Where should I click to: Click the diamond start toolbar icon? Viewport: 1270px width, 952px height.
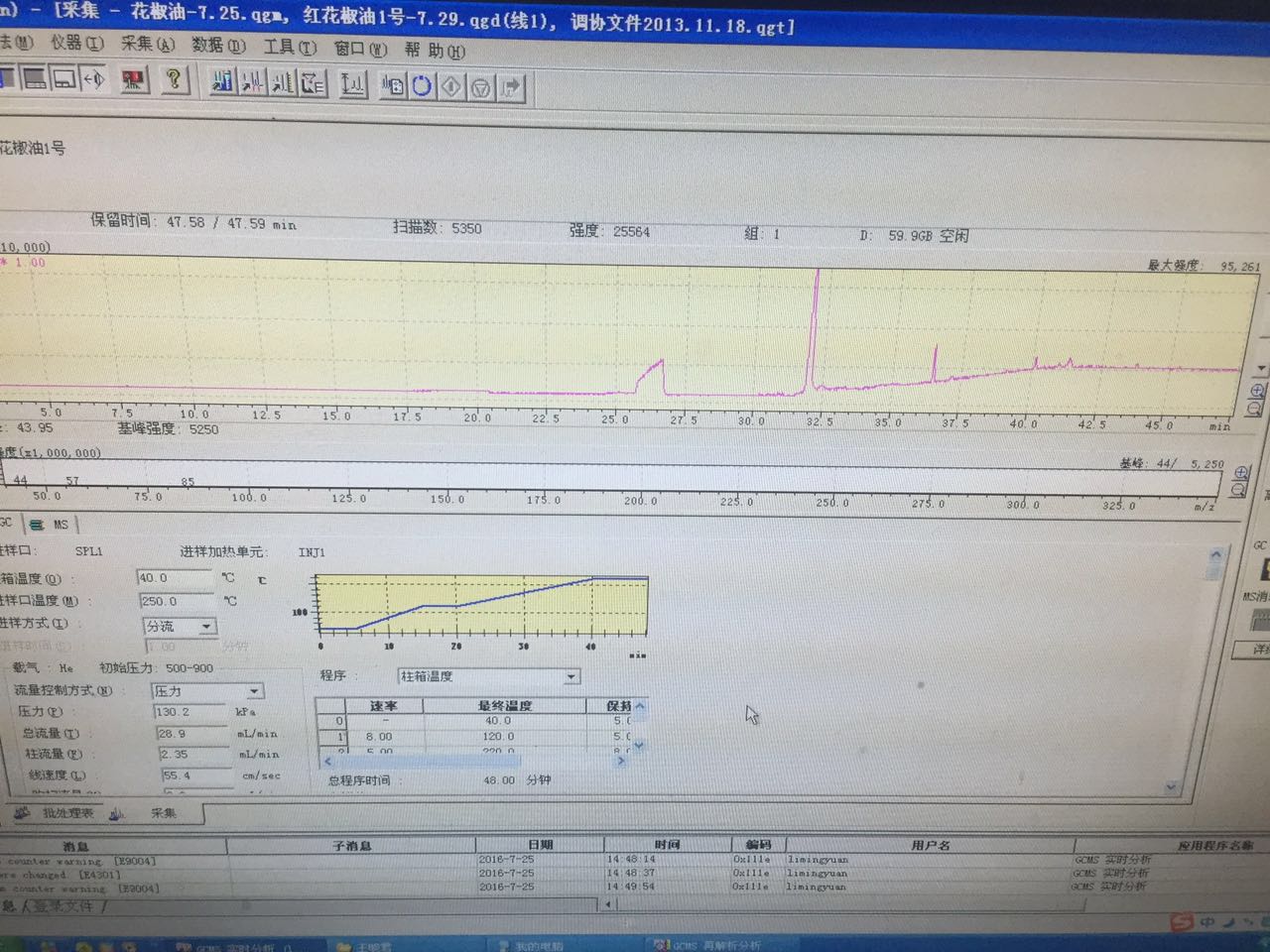pos(451,87)
